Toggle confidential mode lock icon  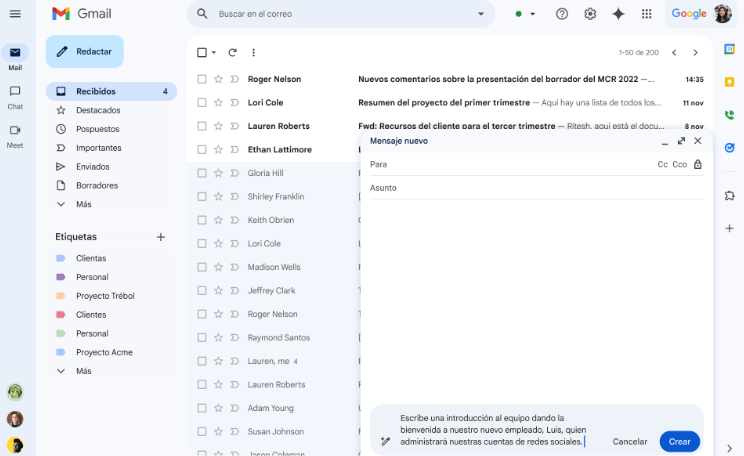(x=698, y=164)
